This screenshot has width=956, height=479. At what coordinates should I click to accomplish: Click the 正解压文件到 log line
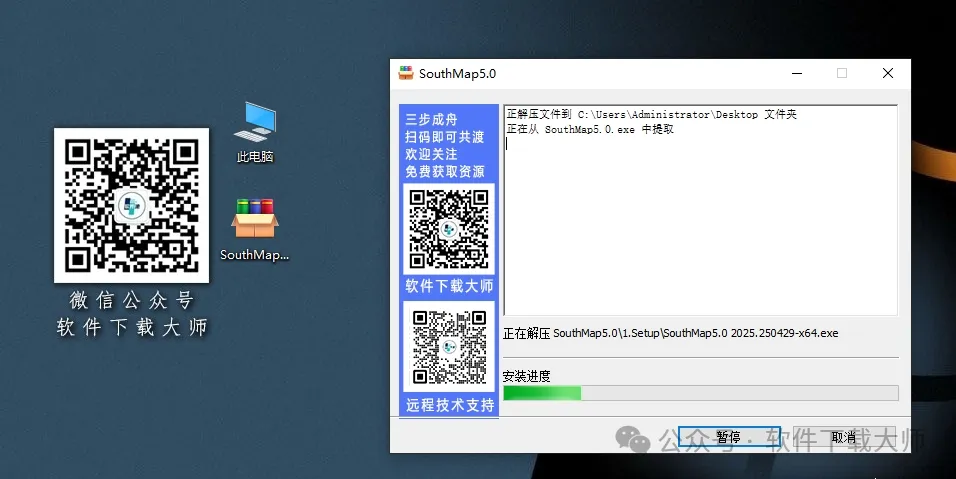[652, 115]
